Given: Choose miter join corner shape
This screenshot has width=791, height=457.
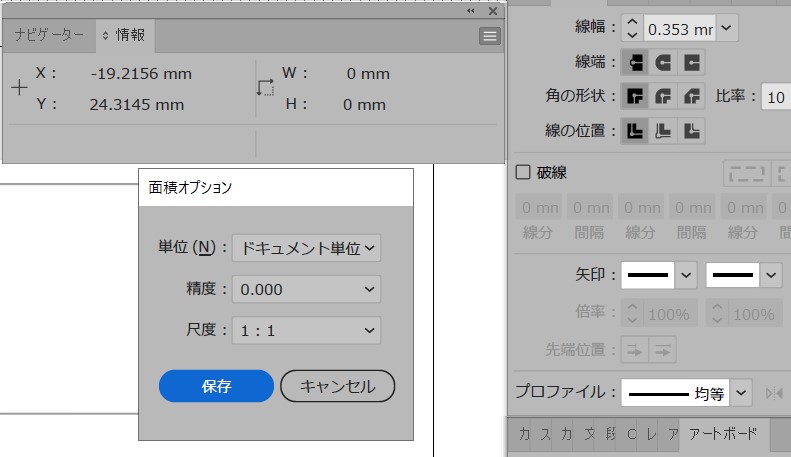Looking at the screenshot, I should point(635,96).
